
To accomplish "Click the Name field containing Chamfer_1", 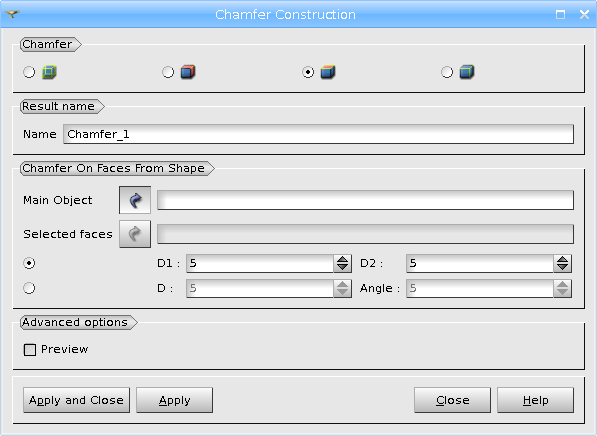I will pyautogui.click(x=318, y=134).
